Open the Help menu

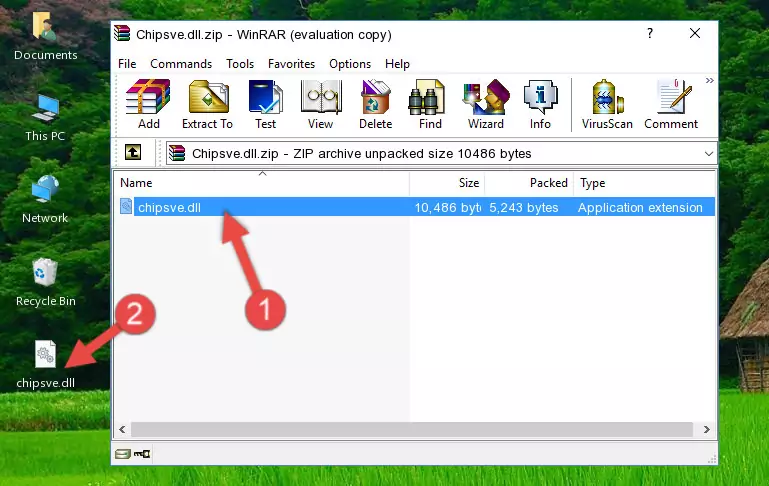click(397, 64)
